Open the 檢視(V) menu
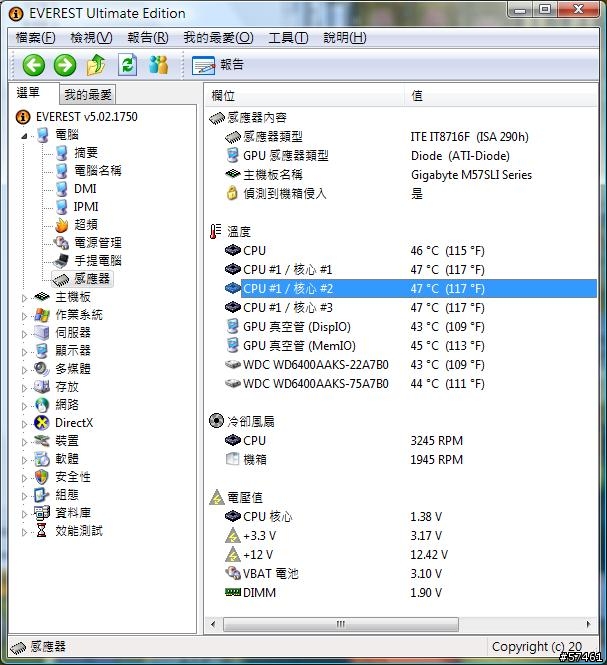The image size is (607, 665). click(91, 38)
